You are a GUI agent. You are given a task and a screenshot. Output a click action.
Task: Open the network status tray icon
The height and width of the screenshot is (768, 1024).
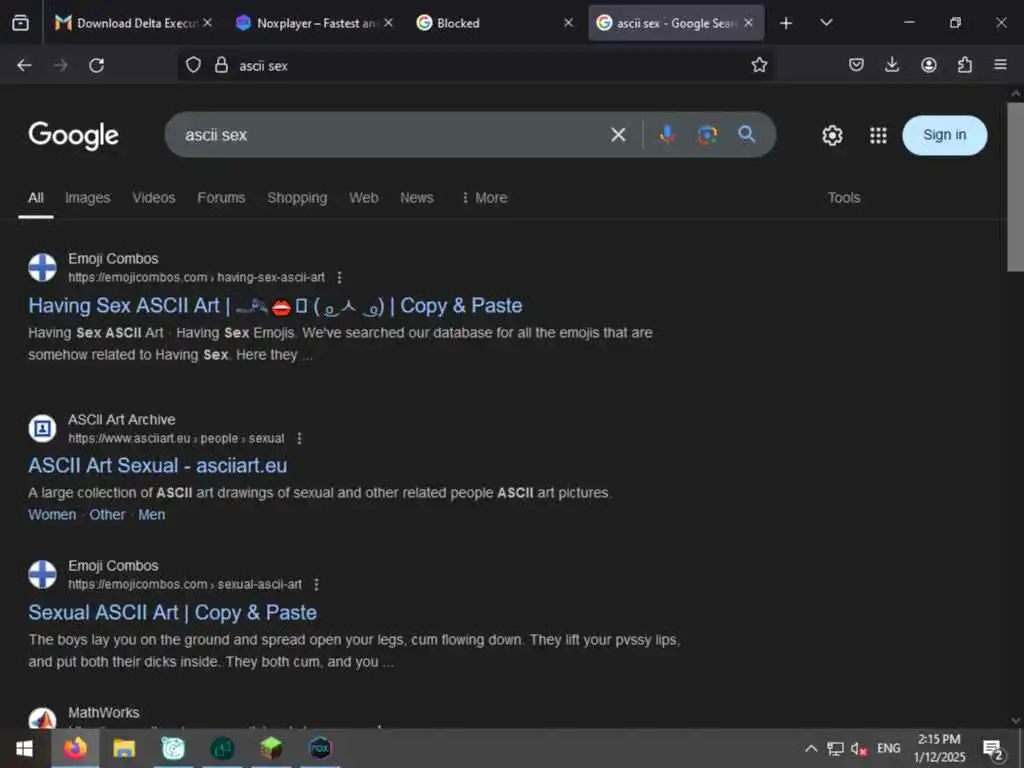[835, 748]
